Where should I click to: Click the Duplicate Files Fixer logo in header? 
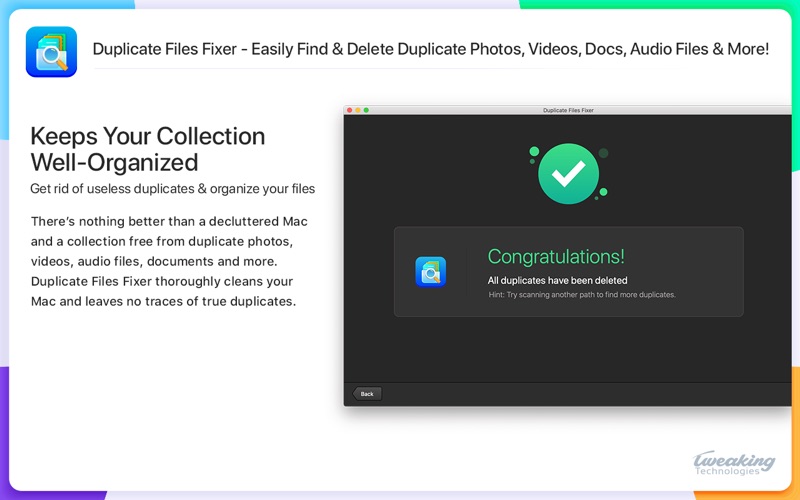52,52
